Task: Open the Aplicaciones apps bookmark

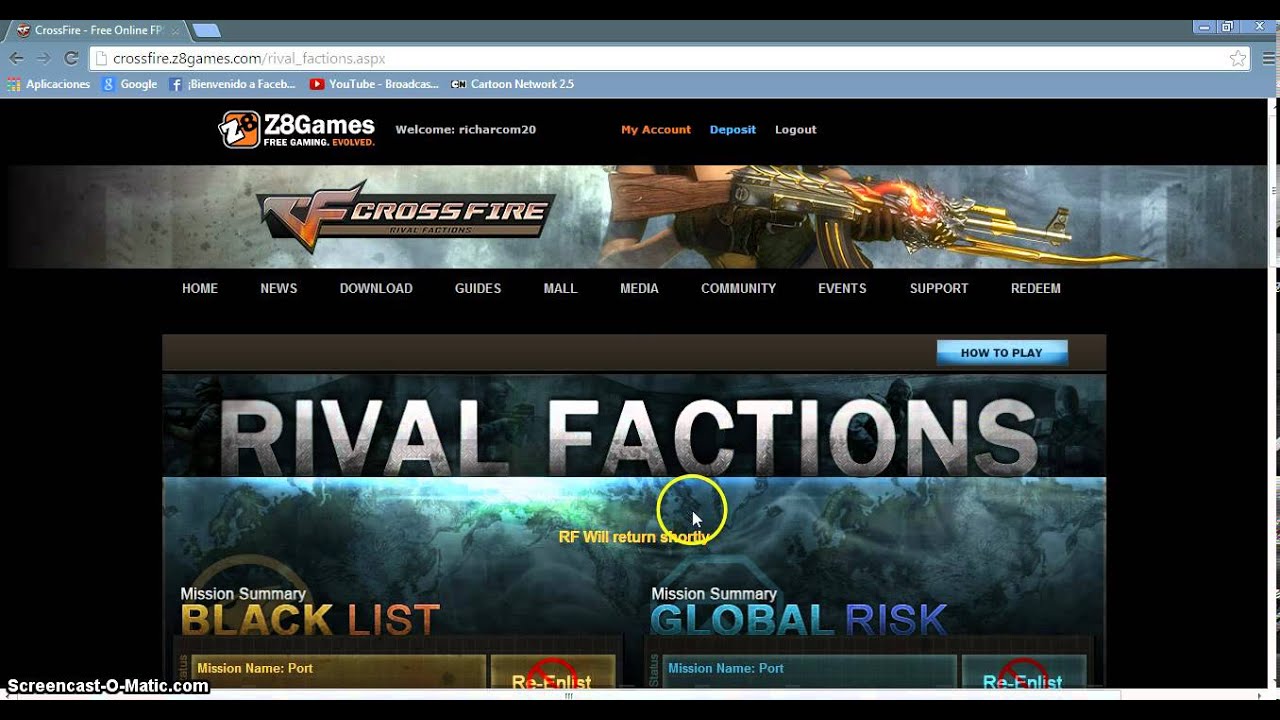Action: 48,84
